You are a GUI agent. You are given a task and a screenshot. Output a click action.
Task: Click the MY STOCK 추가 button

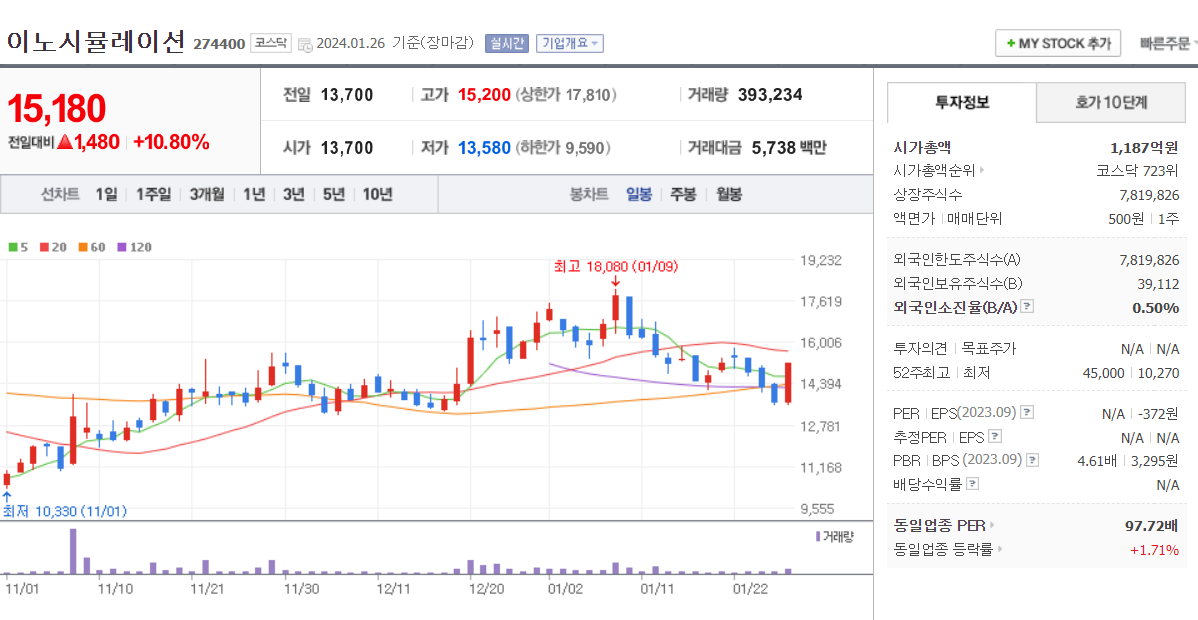pyautogui.click(x=1057, y=44)
